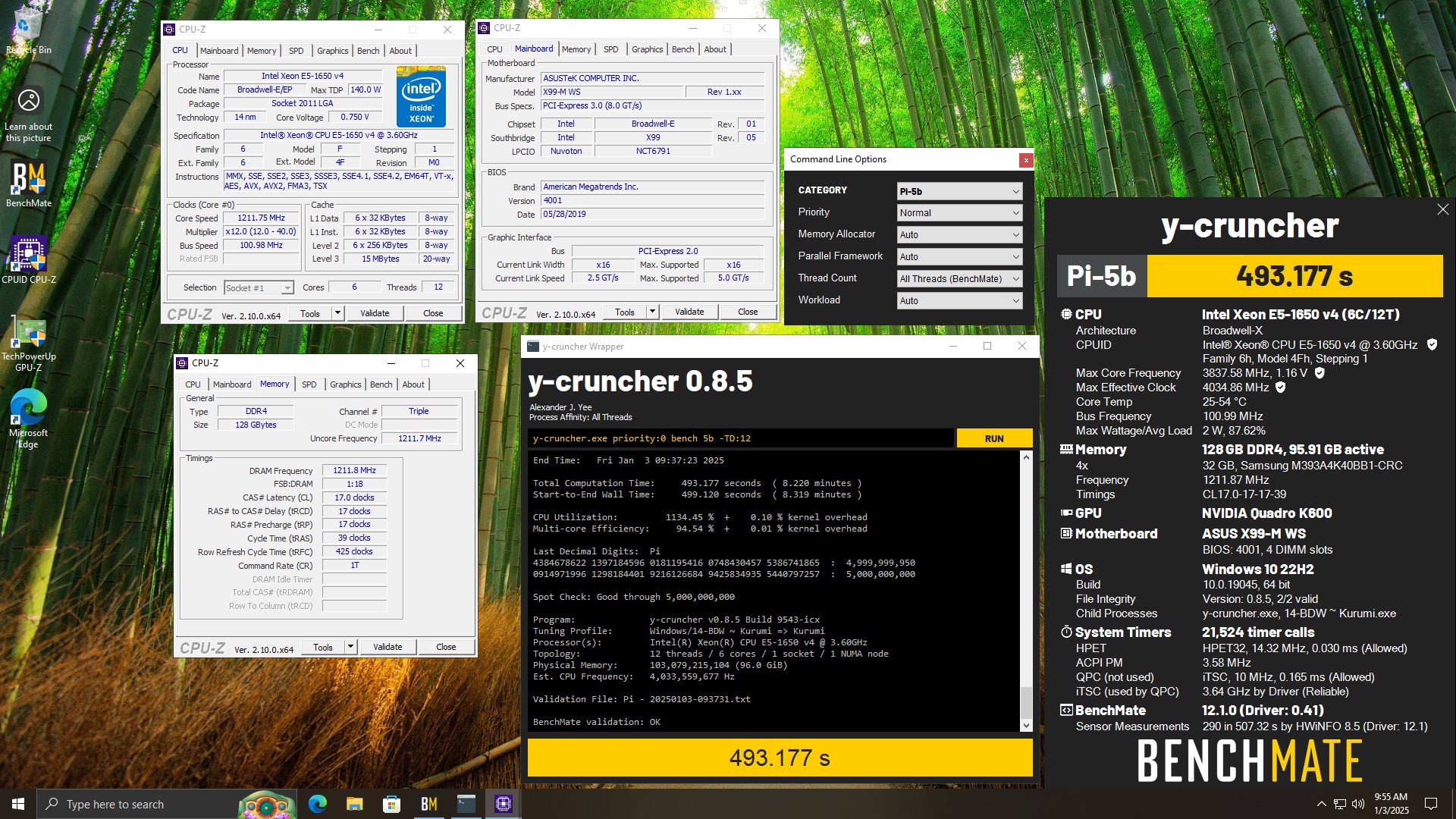Image resolution: width=1456 pixels, height=819 pixels.
Task: Open Microsoft Store from the taskbar
Action: point(391,804)
